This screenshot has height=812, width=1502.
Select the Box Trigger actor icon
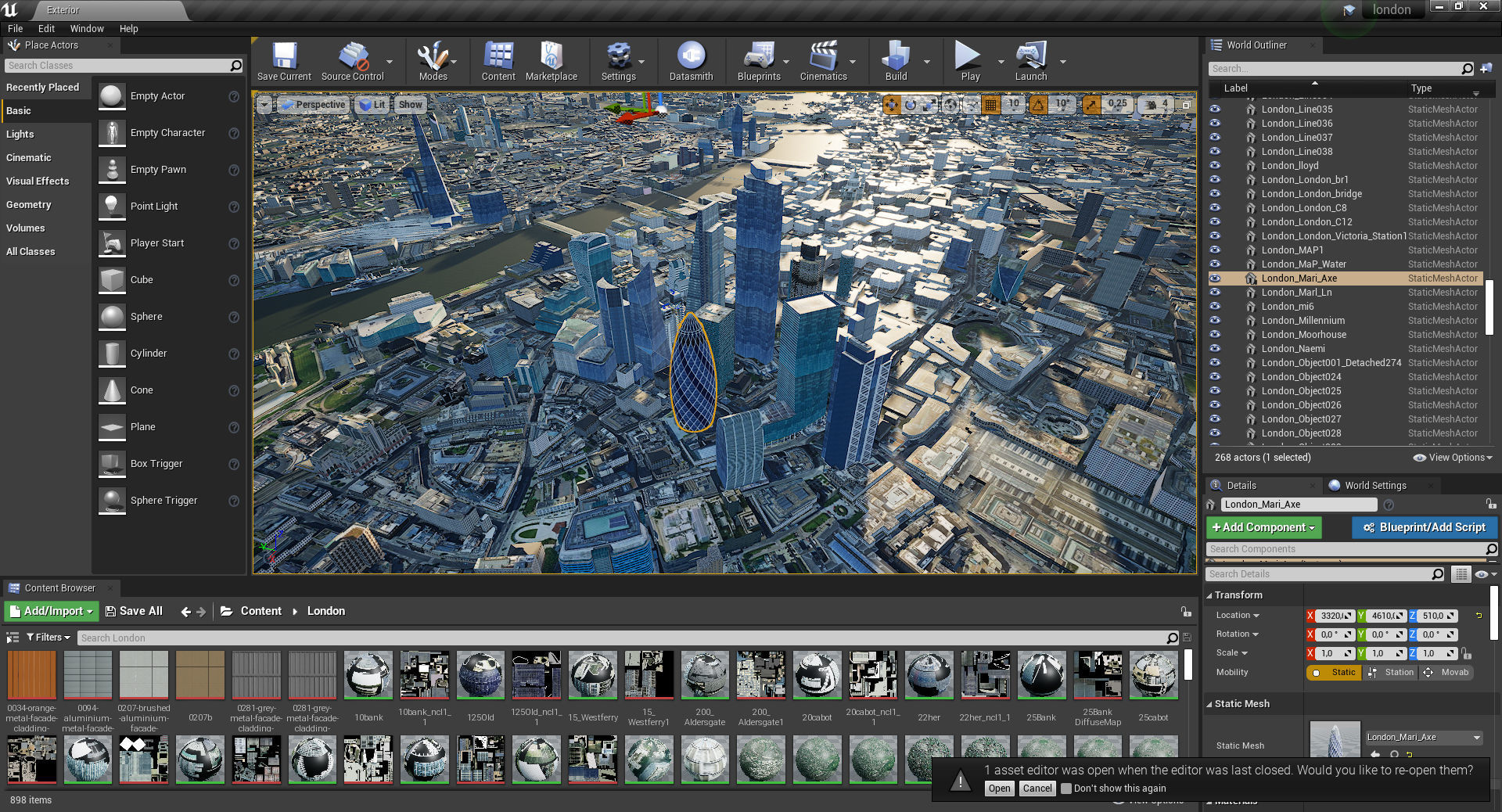click(112, 464)
